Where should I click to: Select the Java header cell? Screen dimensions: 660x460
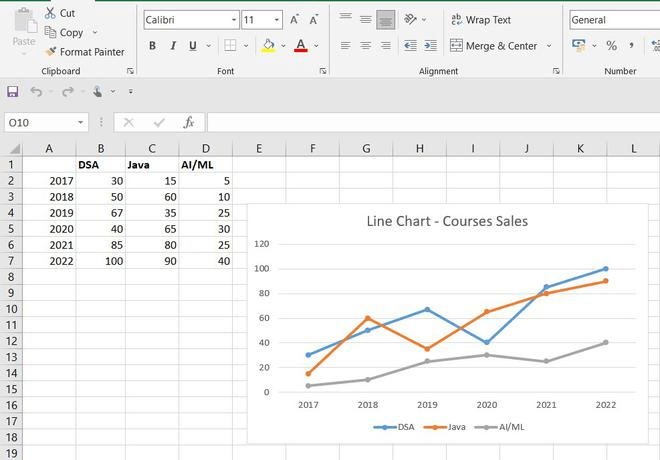click(152, 165)
